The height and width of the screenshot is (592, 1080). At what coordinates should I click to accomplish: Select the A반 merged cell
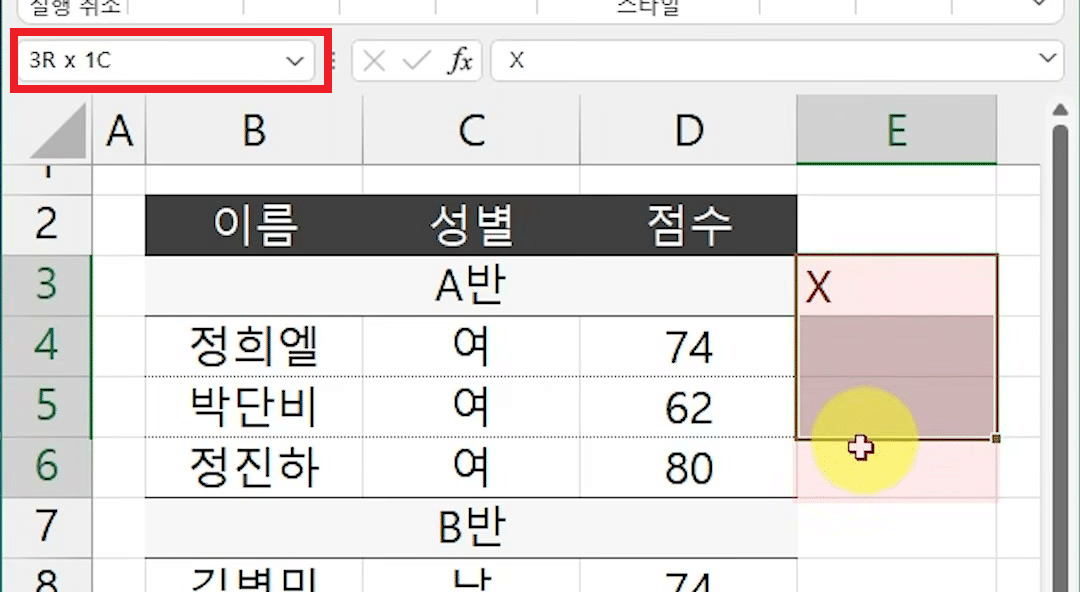[471, 285]
